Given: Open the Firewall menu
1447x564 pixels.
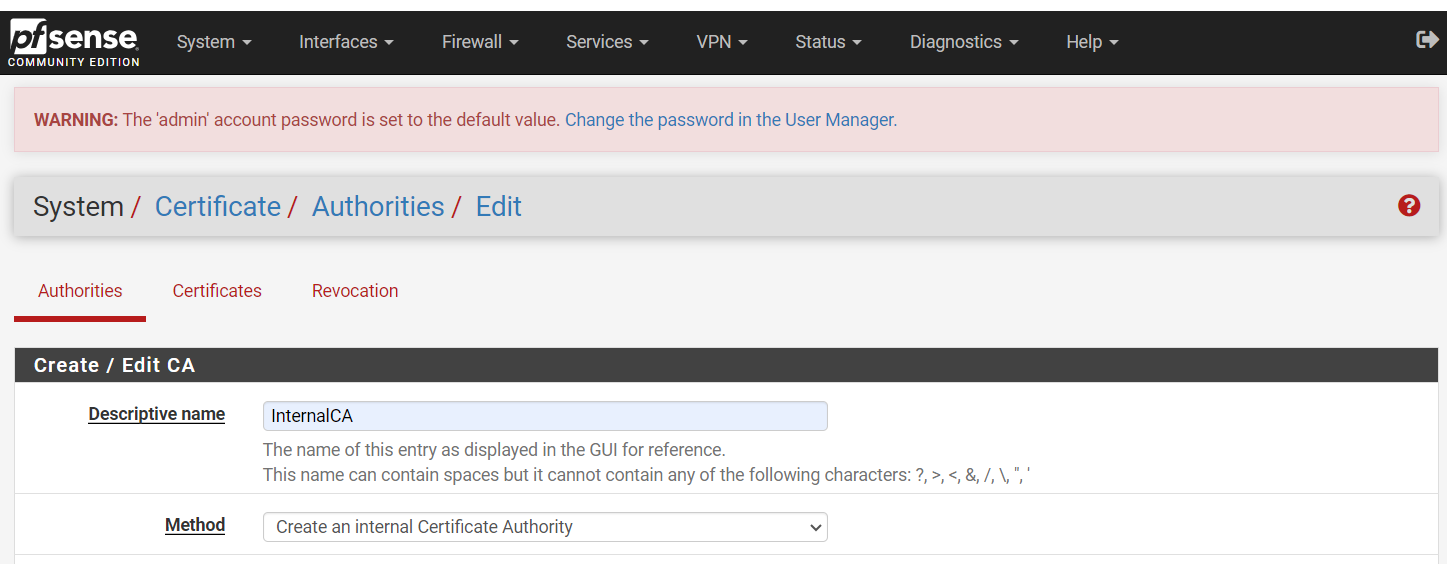Looking at the screenshot, I should (x=480, y=42).
